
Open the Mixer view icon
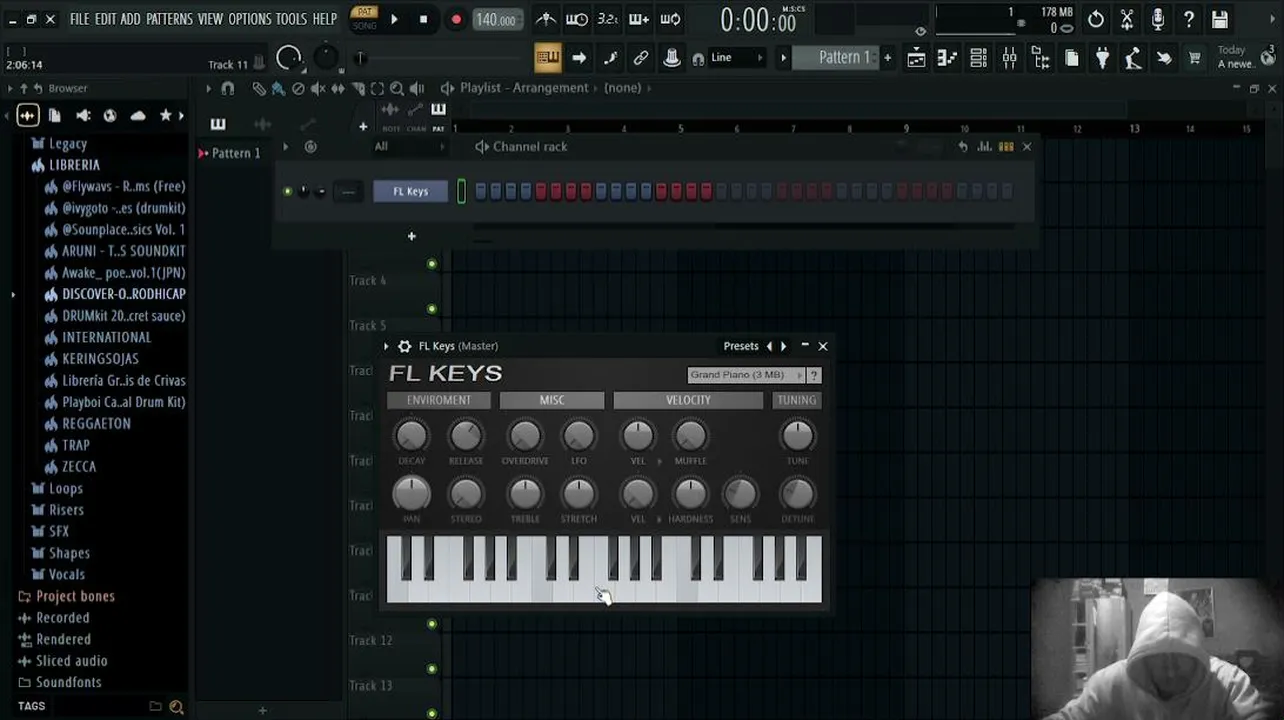pyautogui.click(x=1009, y=58)
